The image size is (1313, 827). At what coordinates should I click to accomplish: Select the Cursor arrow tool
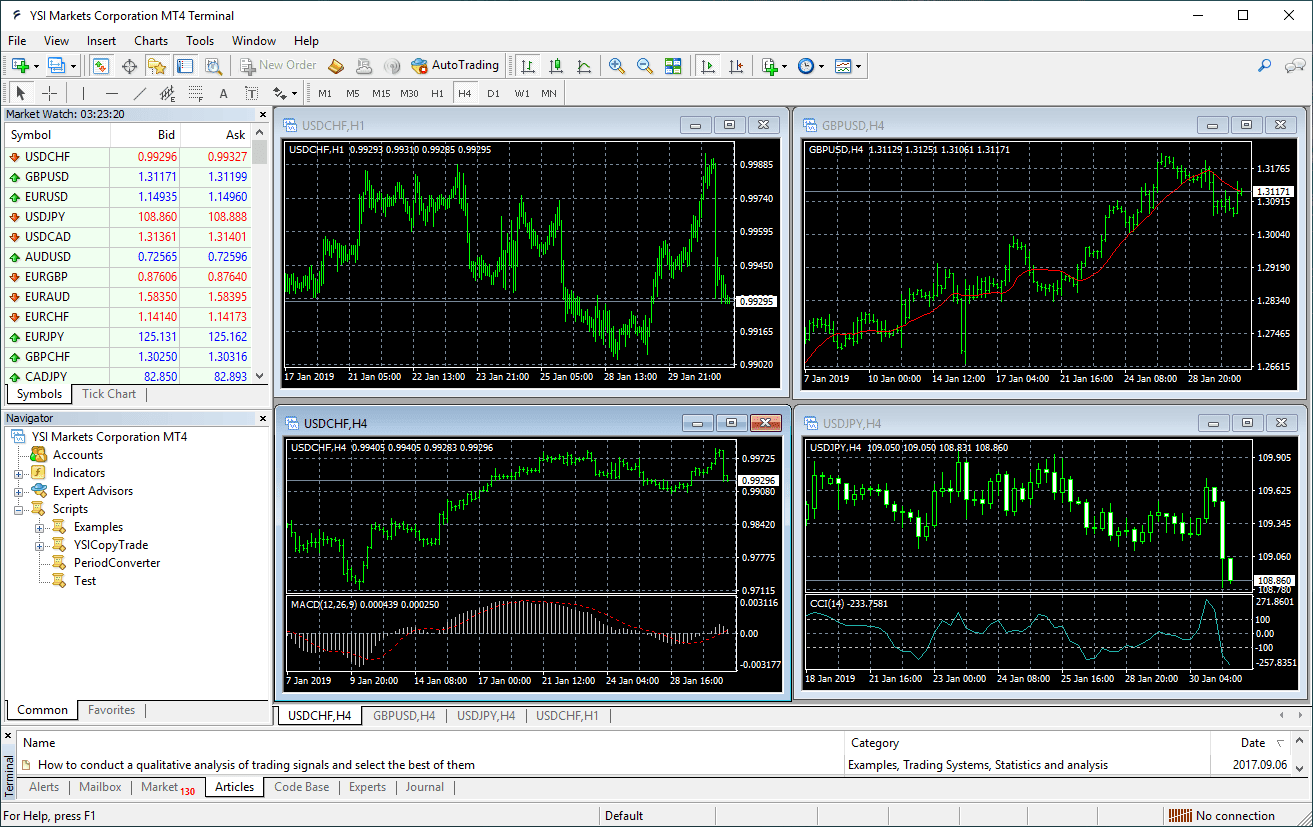click(21, 93)
